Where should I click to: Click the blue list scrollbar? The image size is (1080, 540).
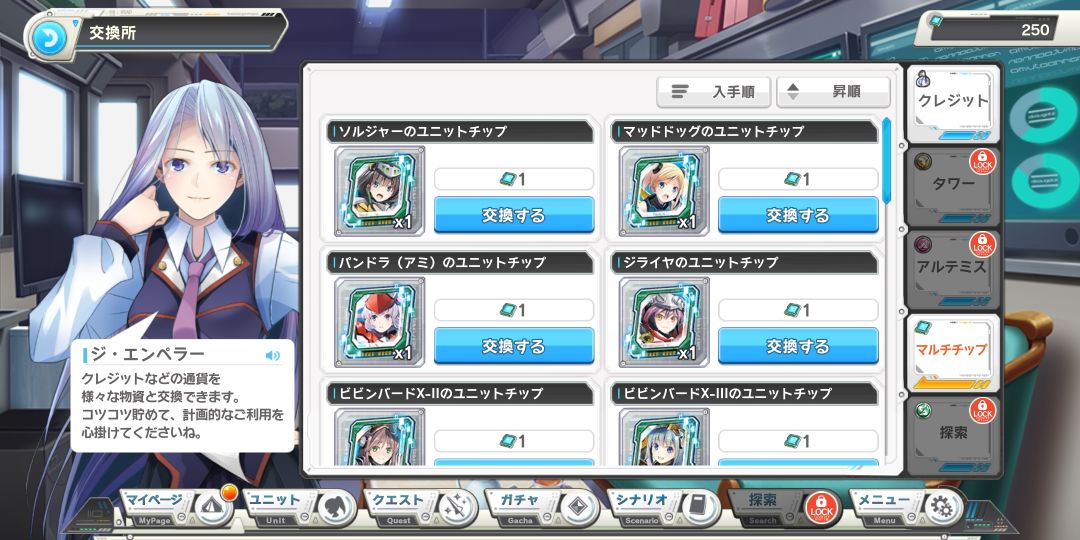click(886, 158)
